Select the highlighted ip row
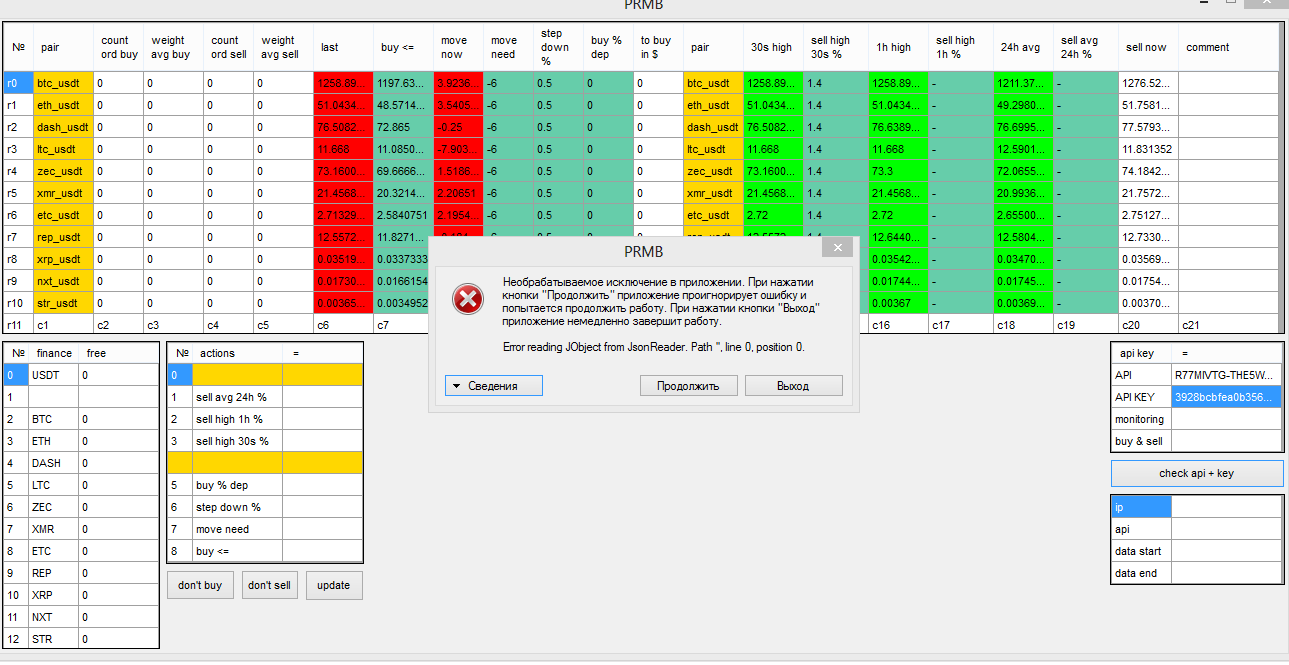This screenshot has width=1289, height=665. coord(1140,507)
